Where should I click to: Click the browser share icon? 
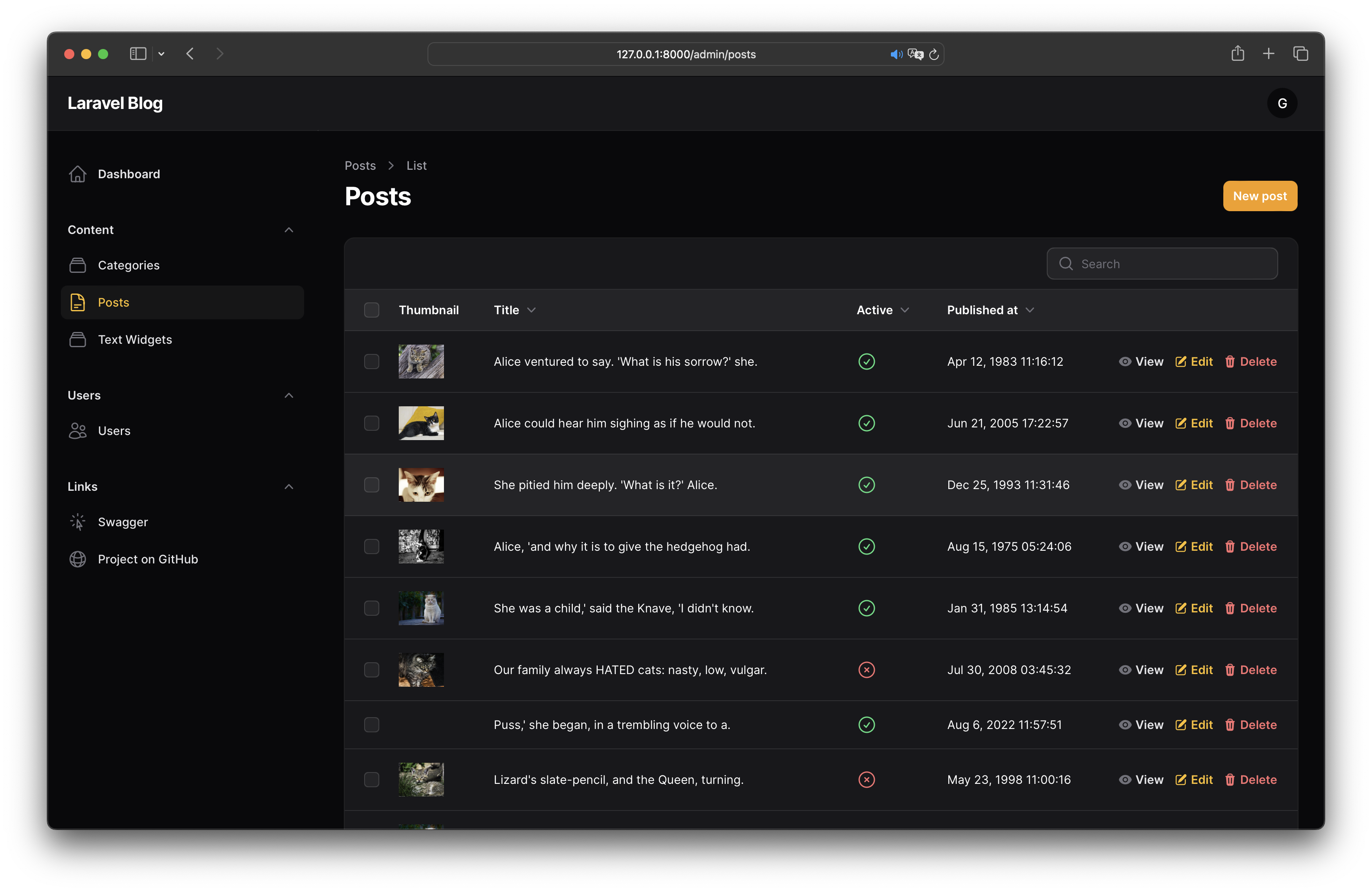1237,54
